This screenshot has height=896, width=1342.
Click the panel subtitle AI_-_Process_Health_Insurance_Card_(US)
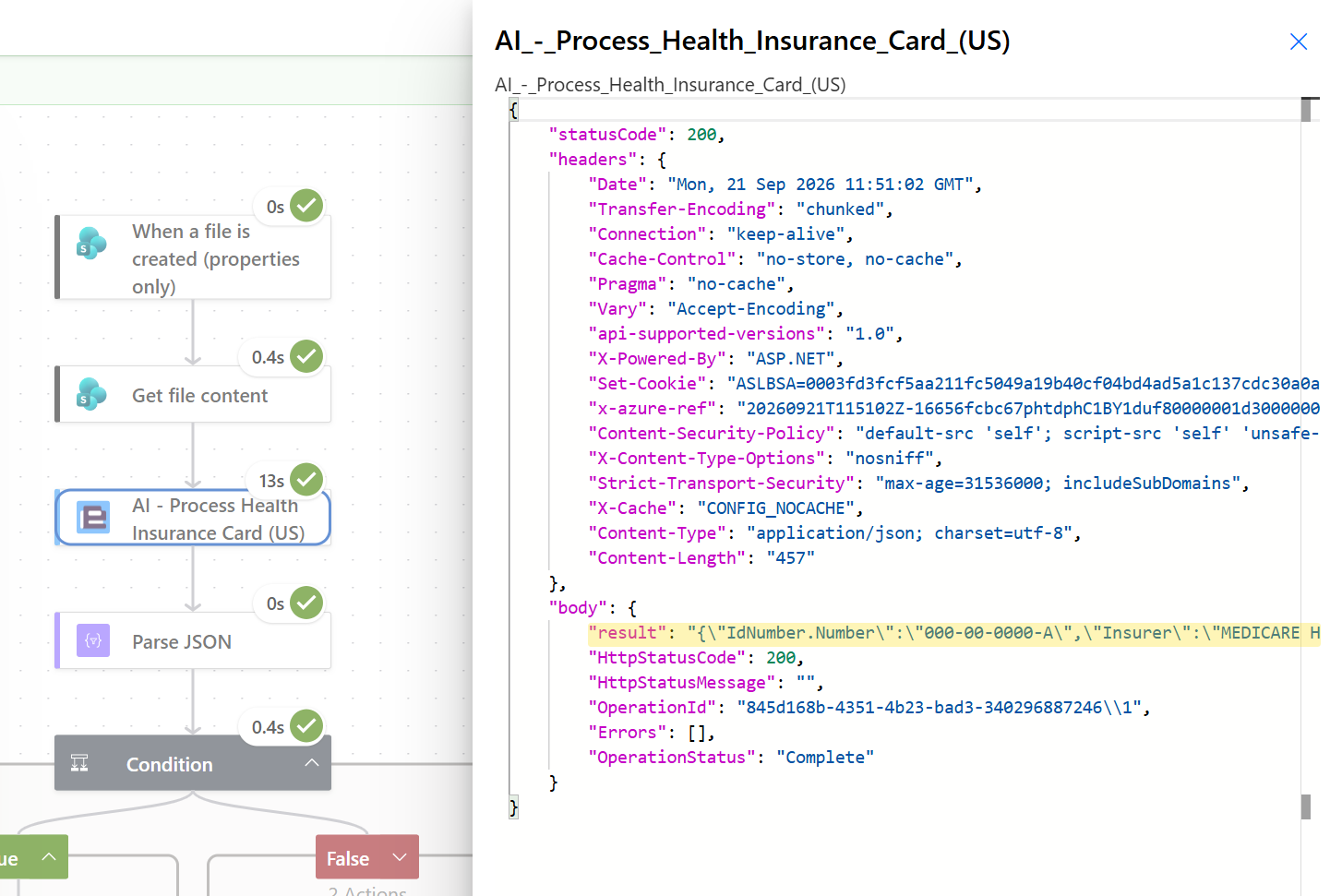[670, 85]
